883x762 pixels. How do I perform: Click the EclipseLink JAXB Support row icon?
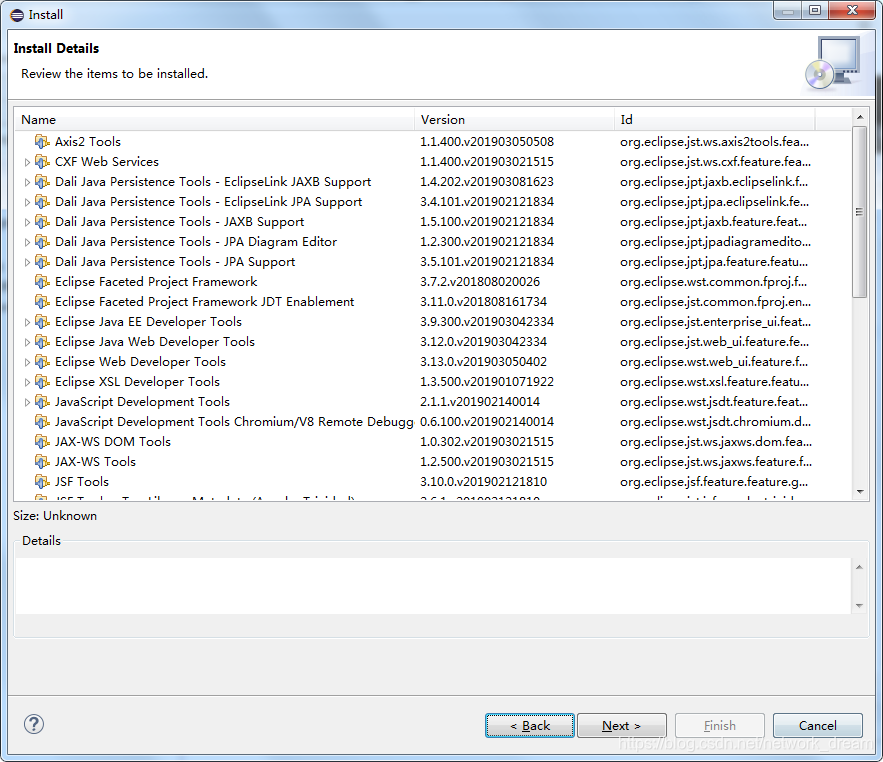click(42, 181)
